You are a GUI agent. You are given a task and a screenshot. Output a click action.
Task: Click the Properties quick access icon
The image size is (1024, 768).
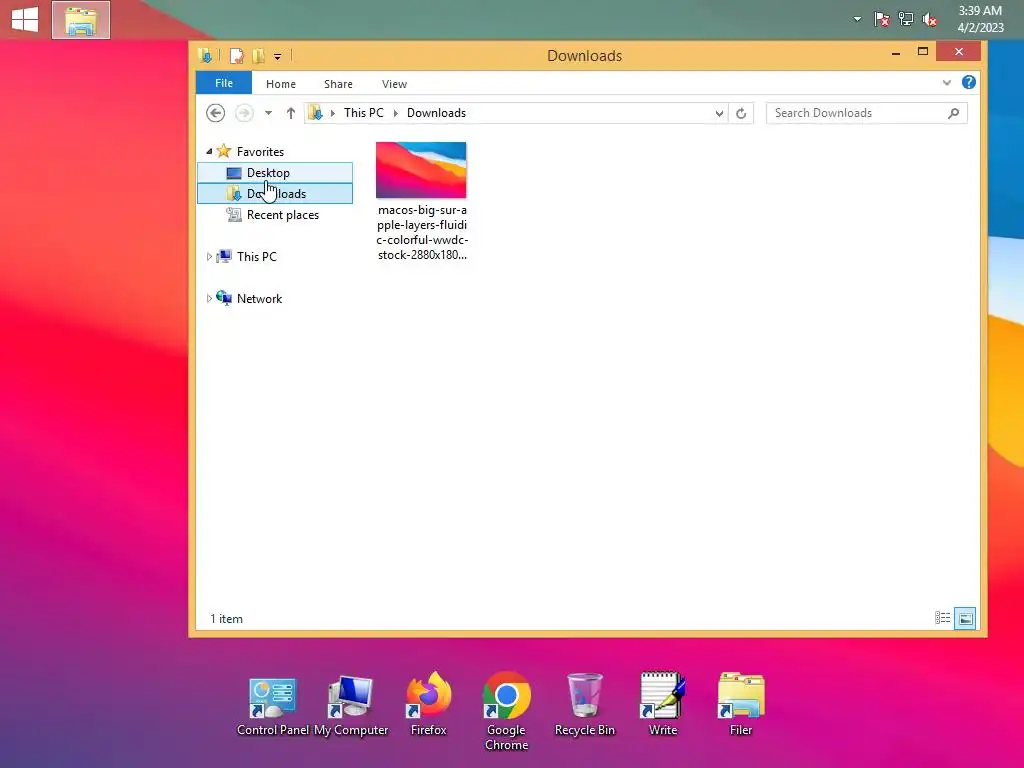click(236, 56)
